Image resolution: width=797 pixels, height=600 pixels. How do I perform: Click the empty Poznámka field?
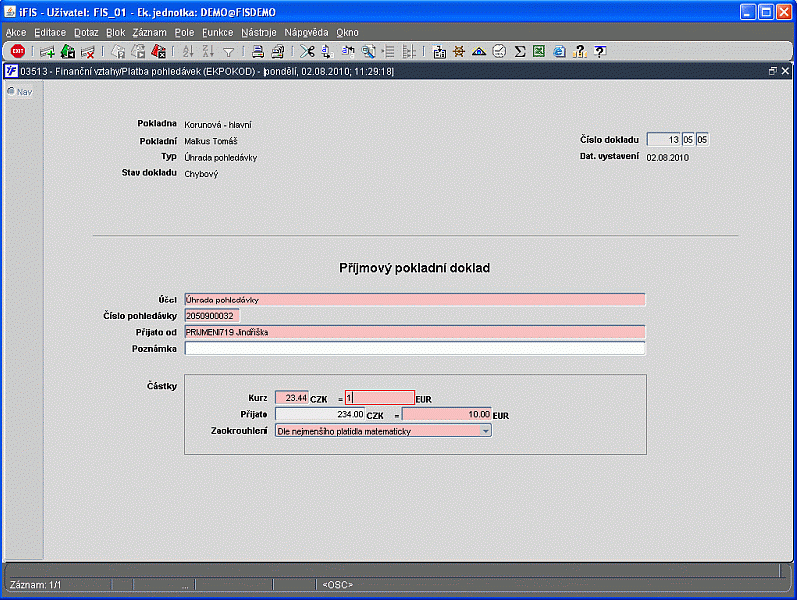tap(415, 348)
